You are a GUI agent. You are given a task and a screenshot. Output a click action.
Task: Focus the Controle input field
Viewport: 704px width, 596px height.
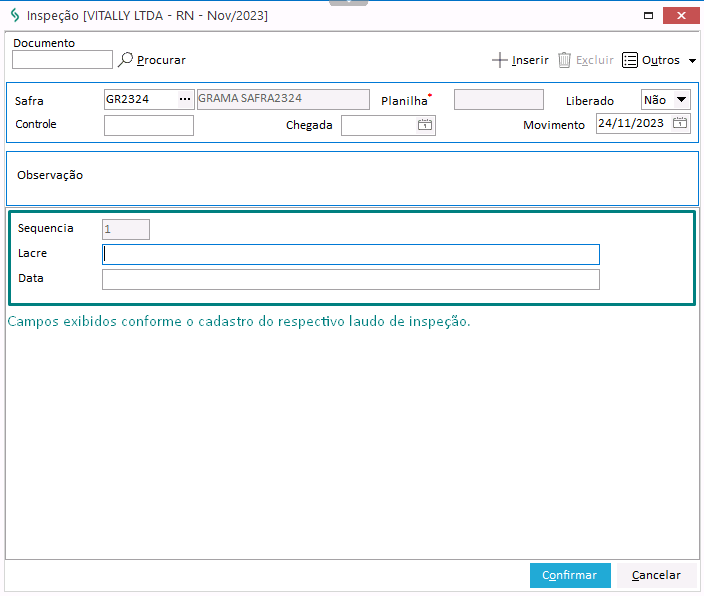click(x=149, y=125)
